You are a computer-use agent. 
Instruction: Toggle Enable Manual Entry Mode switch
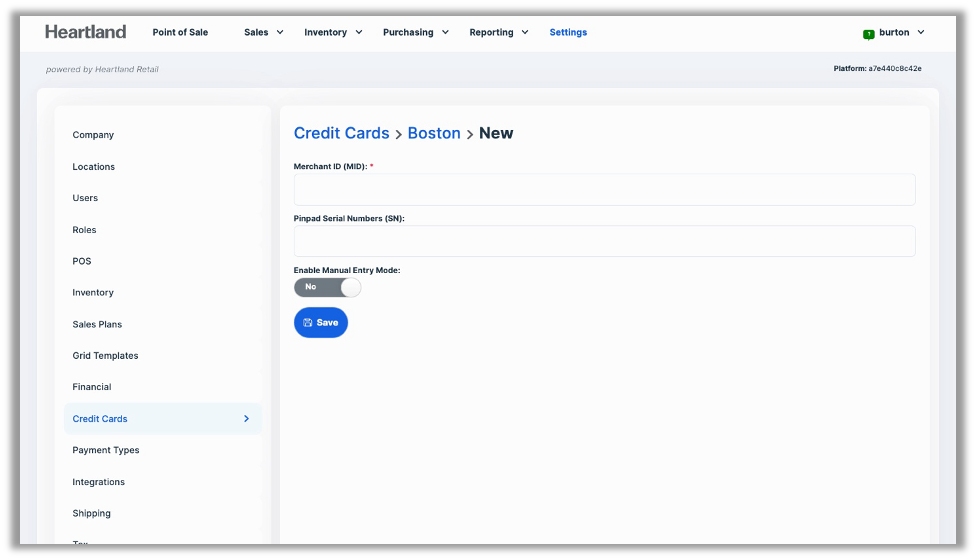pyautogui.click(x=327, y=287)
